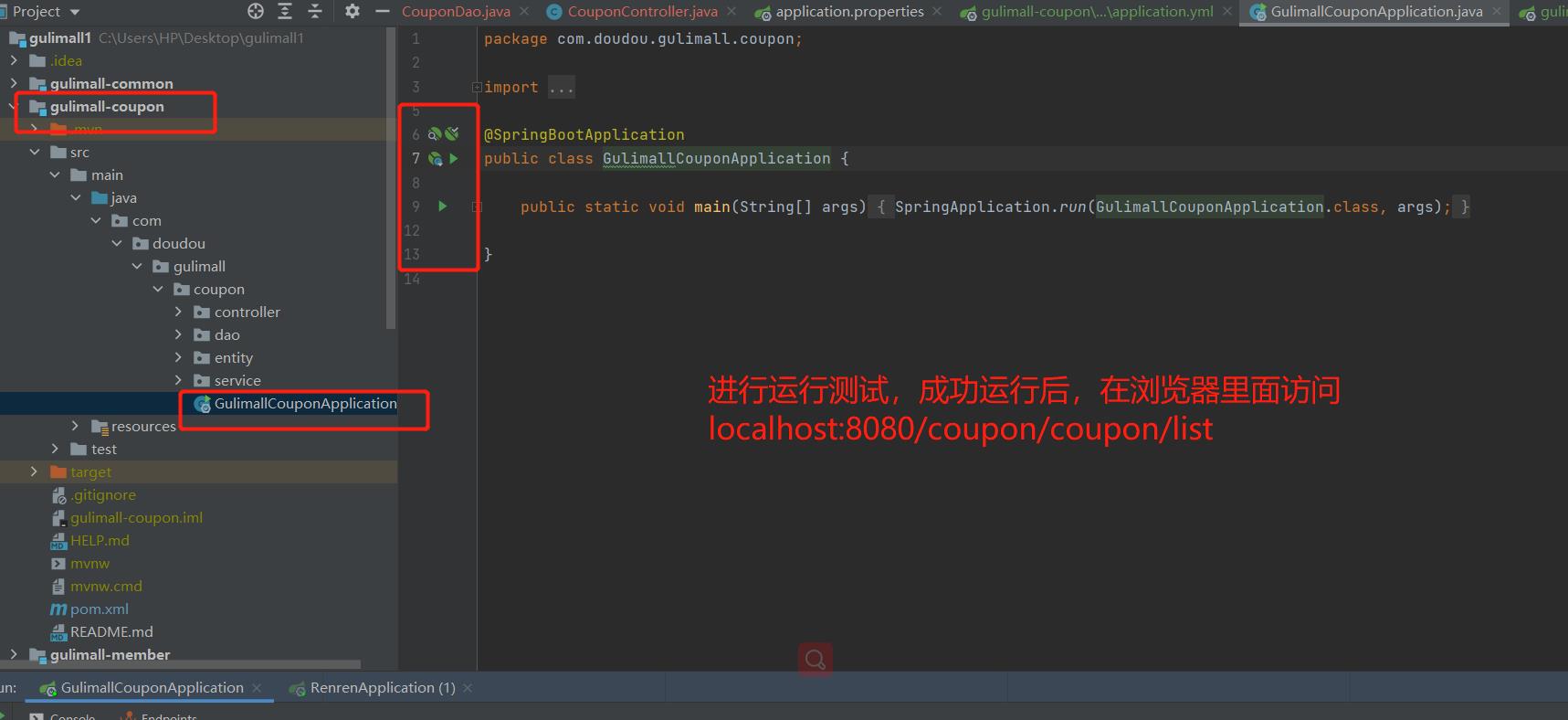Unfold the main method body on line 9

[477, 207]
